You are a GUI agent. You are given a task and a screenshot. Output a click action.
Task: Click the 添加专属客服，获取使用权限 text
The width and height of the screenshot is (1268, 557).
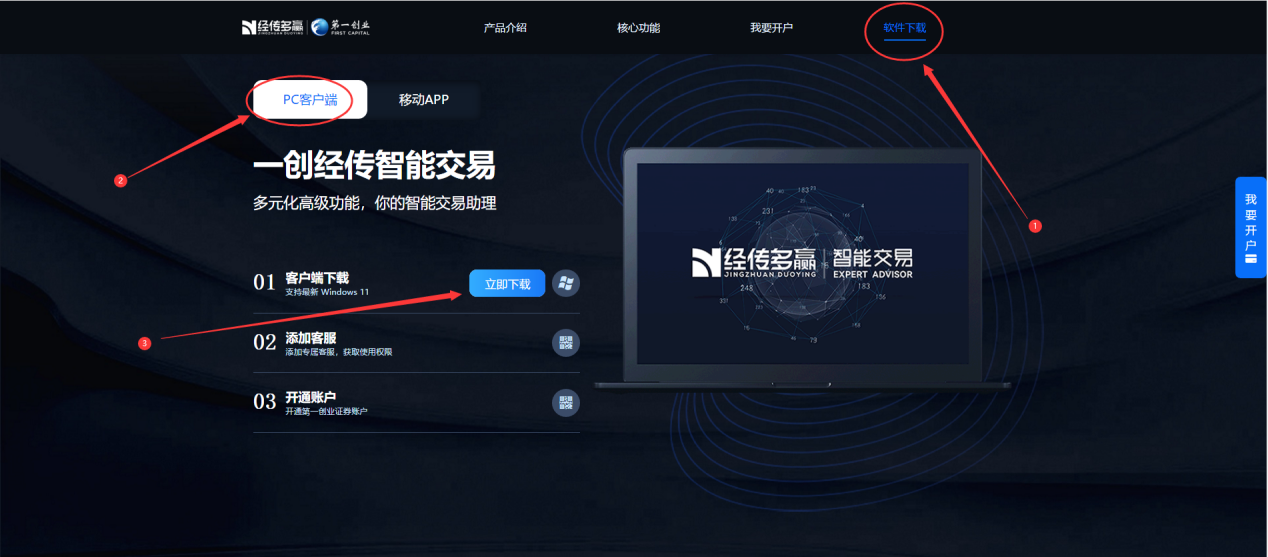click(338, 352)
